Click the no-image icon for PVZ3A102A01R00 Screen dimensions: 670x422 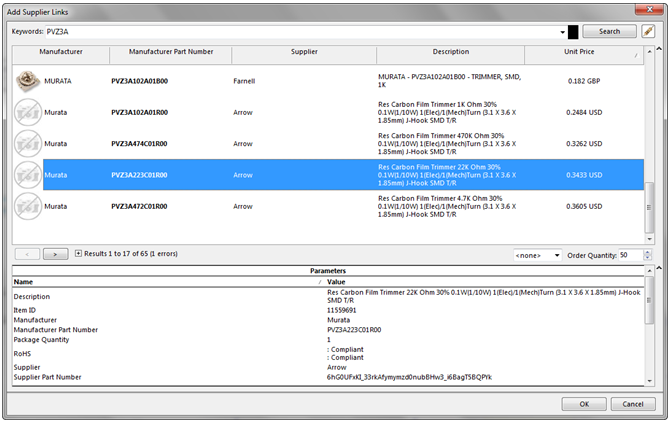click(x=28, y=112)
